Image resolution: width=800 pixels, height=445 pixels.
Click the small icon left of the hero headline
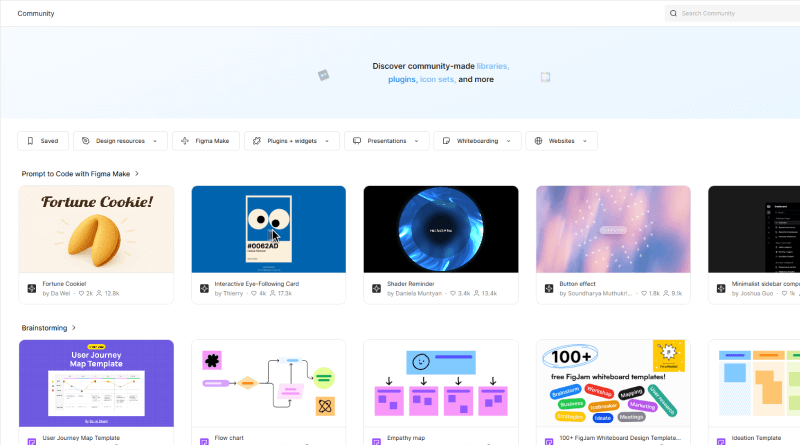tap(323, 75)
